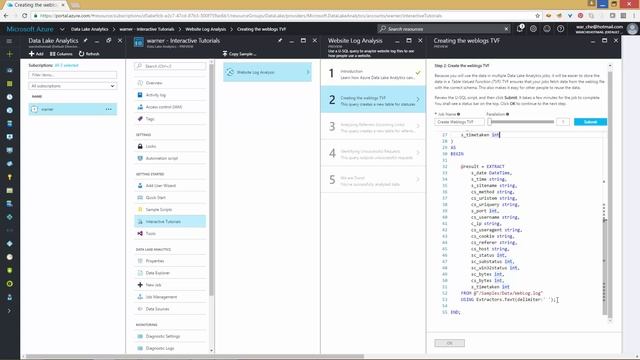The image size is (640, 360).
Task: Open the All subscriptions dropdown
Action: click(x=72, y=86)
